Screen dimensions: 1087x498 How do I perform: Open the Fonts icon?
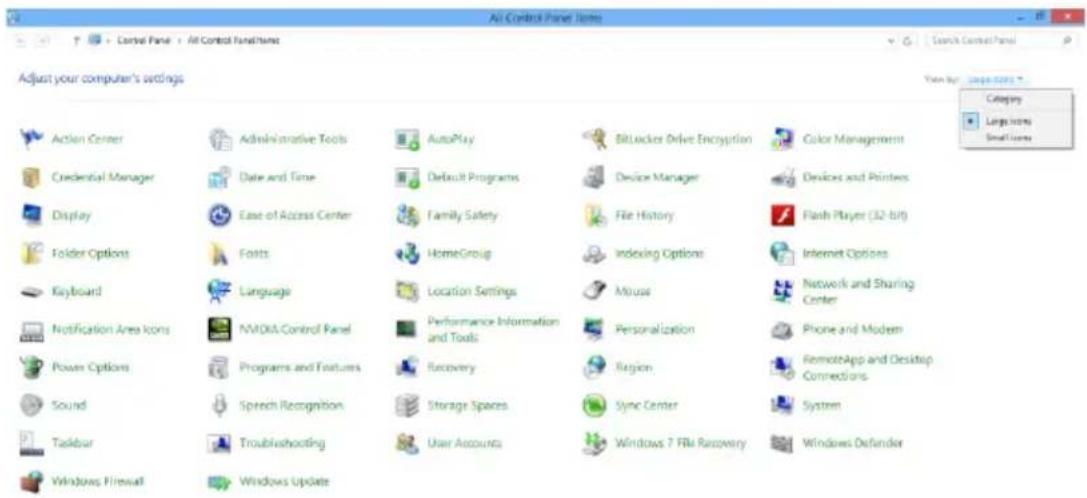pyautogui.click(x=219, y=254)
